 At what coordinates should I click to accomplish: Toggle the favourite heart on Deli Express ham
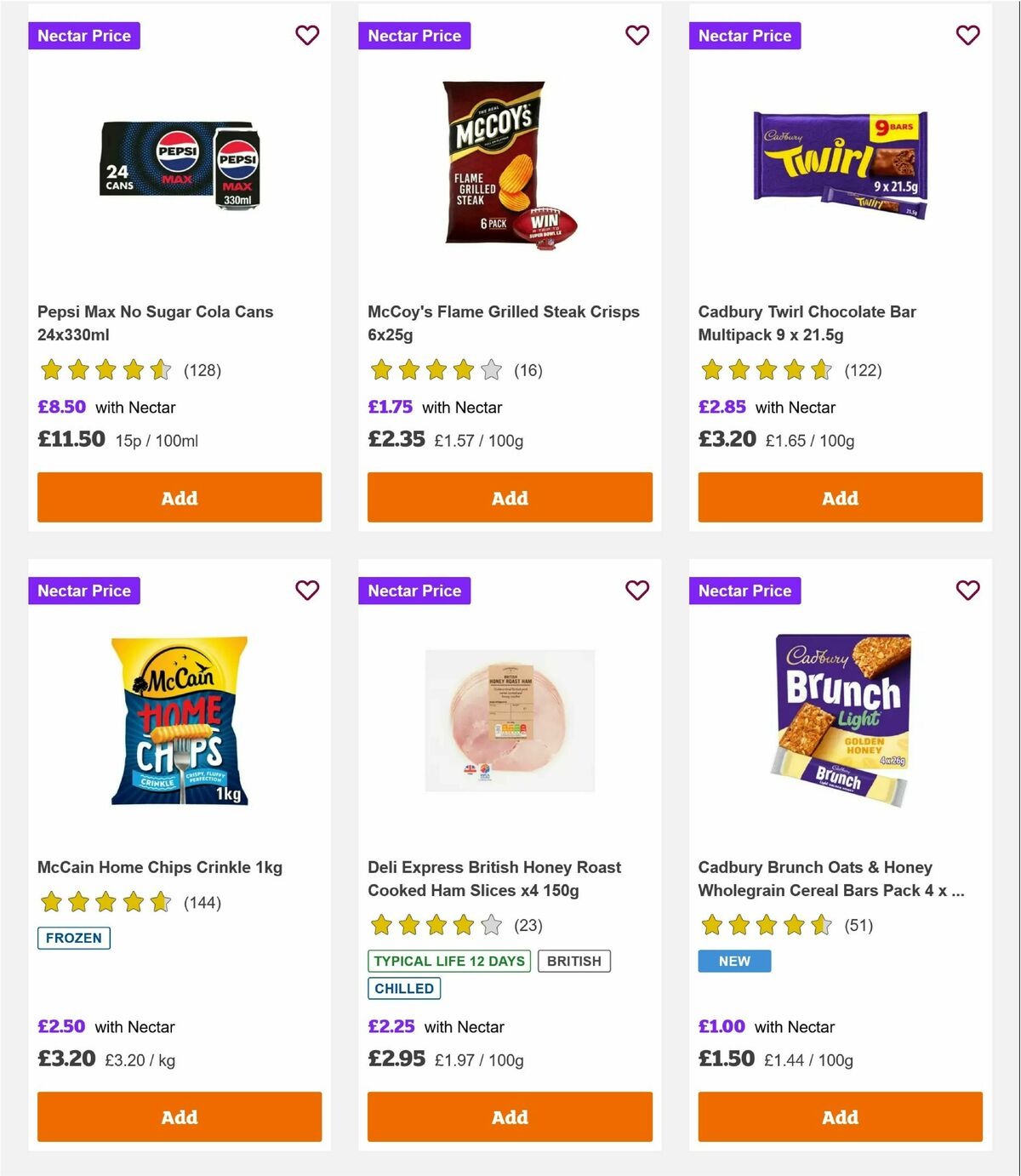click(637, 590)
